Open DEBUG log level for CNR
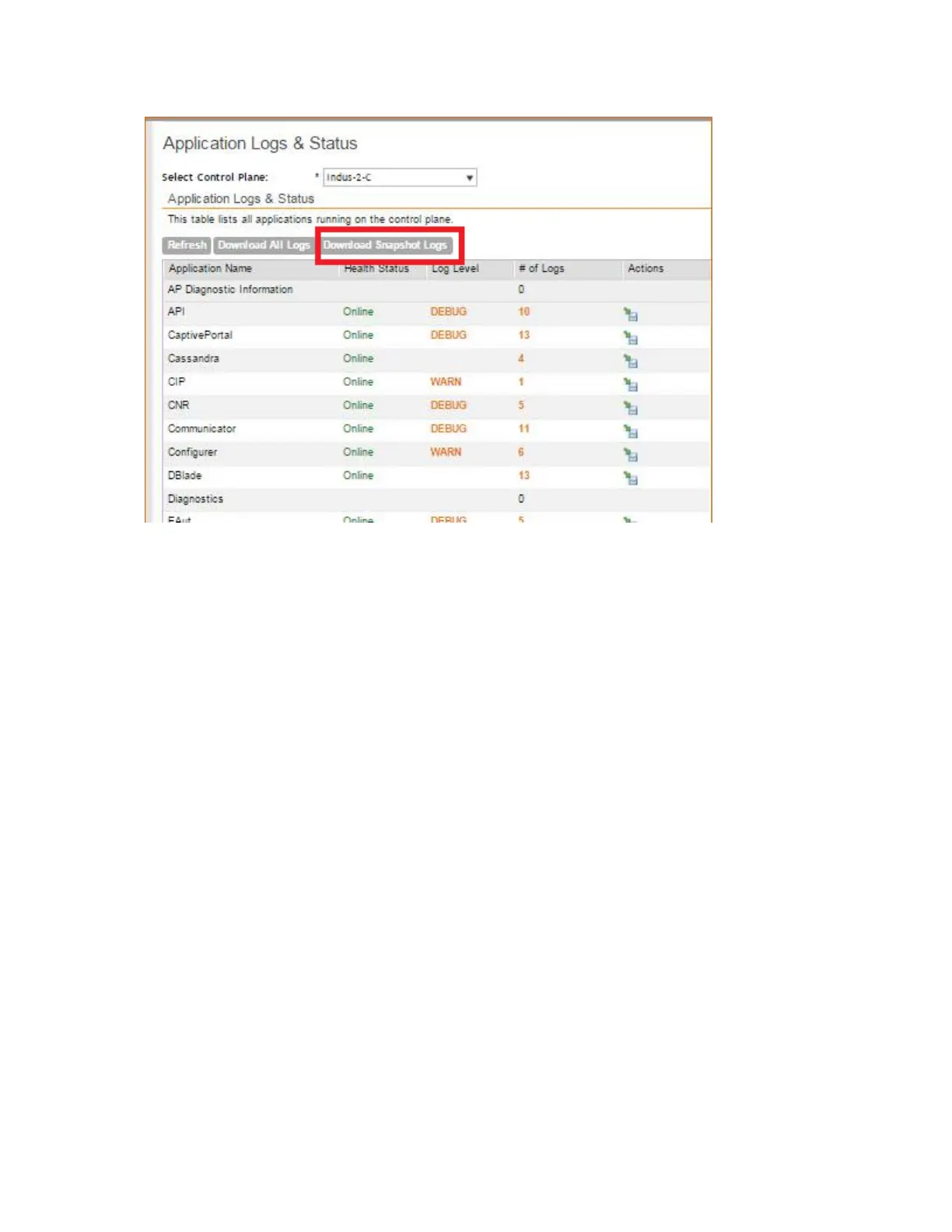 point(448,405)
